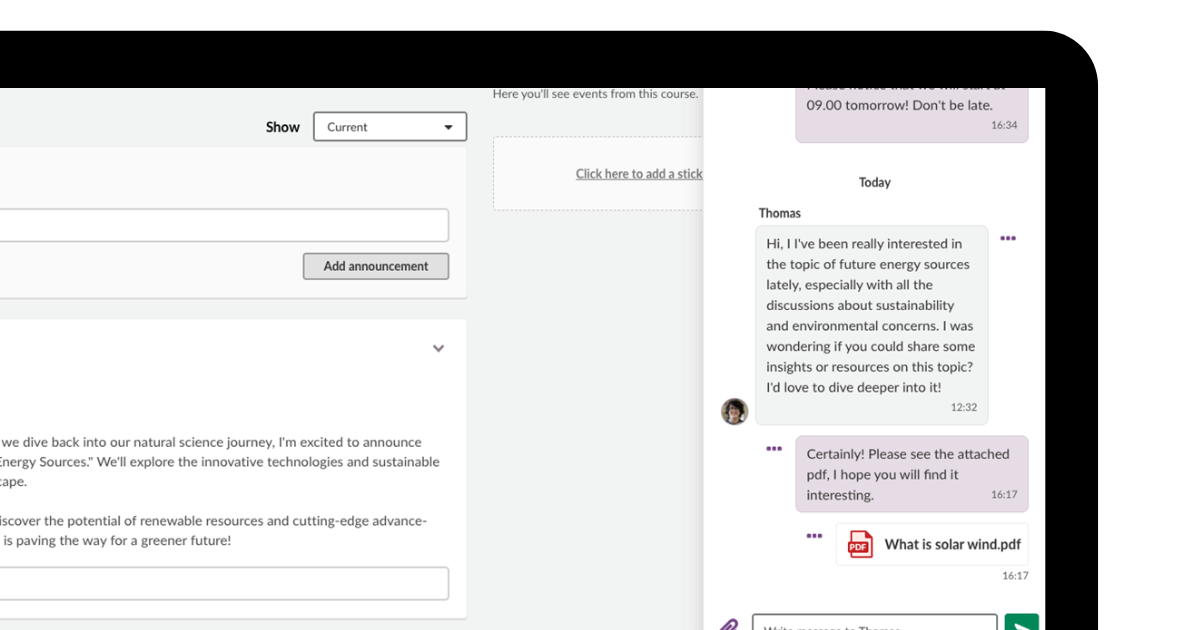The height and width of the screenshot is (630, 1200).
Task: Open the Show filter dropdown set to Current
Action: click(389, 127)
